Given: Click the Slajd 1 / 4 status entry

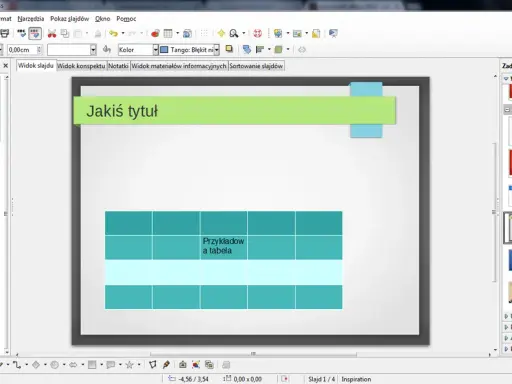Looking at the screenshot, I should point(321,379).
